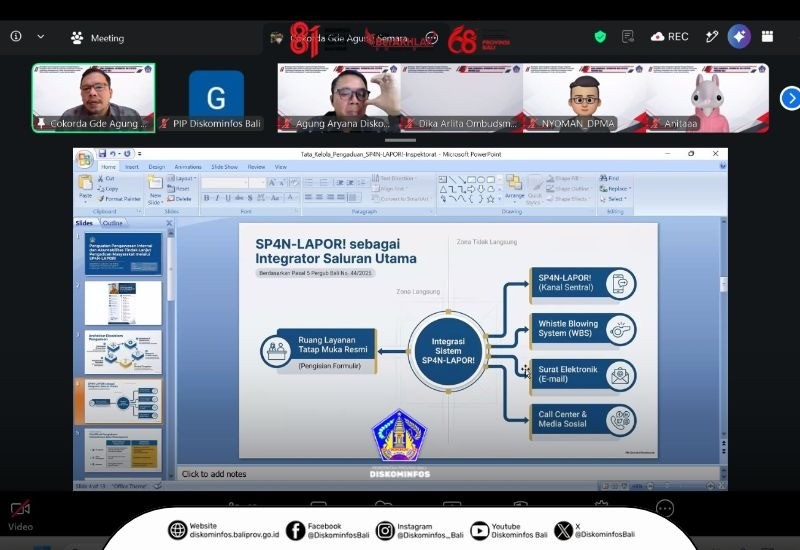Select NYOMAN_DPMA participant tile

[584, 98]
